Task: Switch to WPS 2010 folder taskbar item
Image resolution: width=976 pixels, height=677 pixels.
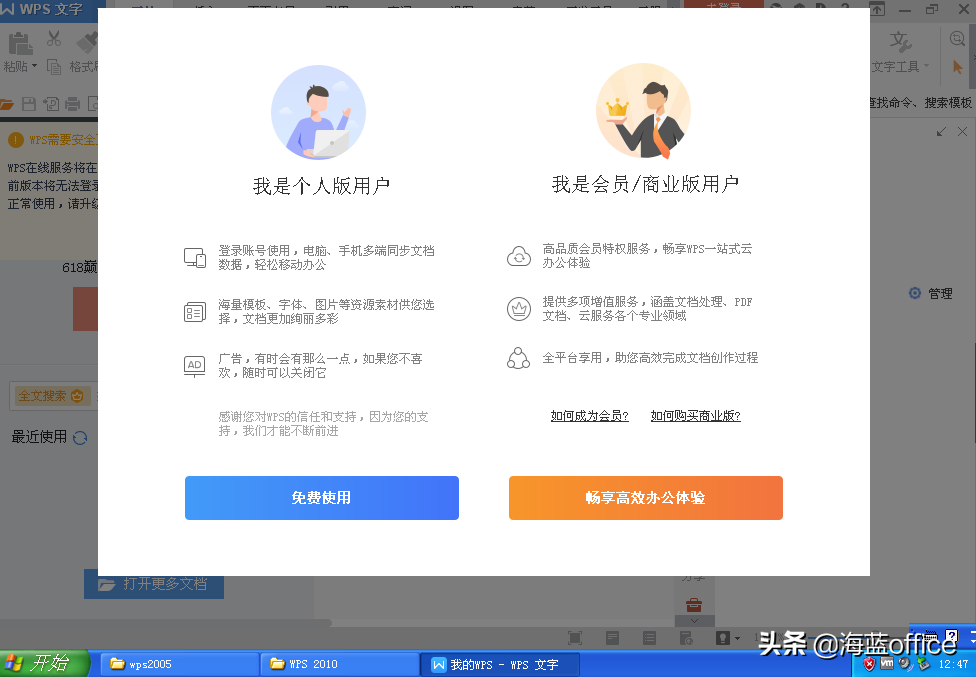Action: click(340, 664)
